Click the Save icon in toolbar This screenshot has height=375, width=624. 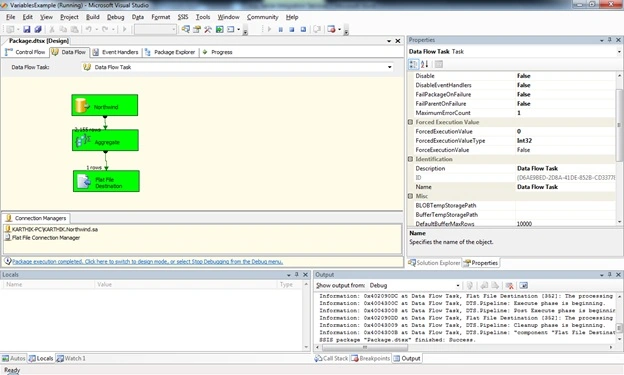tap(27, 29)
